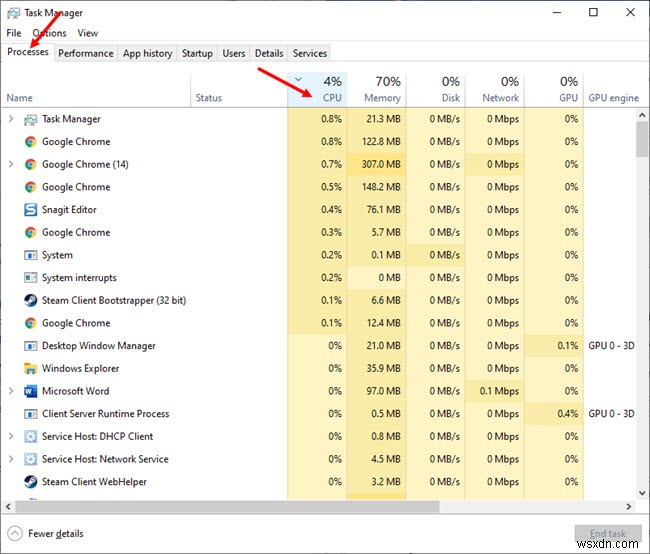Click the Fewer details link
Screen dimensions: 650x554
(x=56, y=534)
